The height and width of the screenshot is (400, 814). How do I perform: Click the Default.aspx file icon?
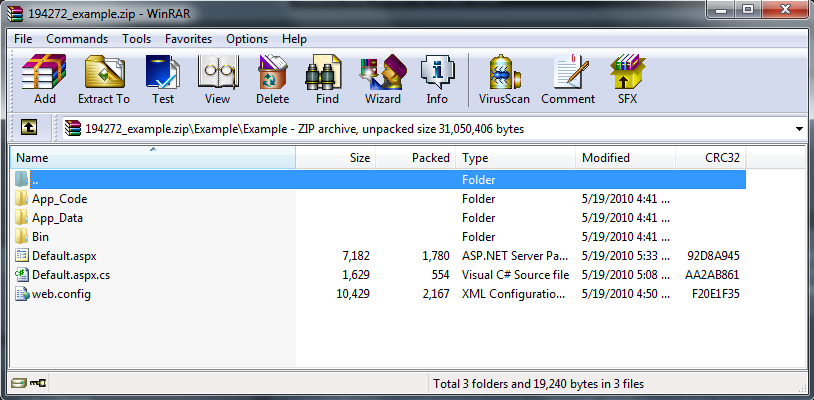(x=21, y=255)
